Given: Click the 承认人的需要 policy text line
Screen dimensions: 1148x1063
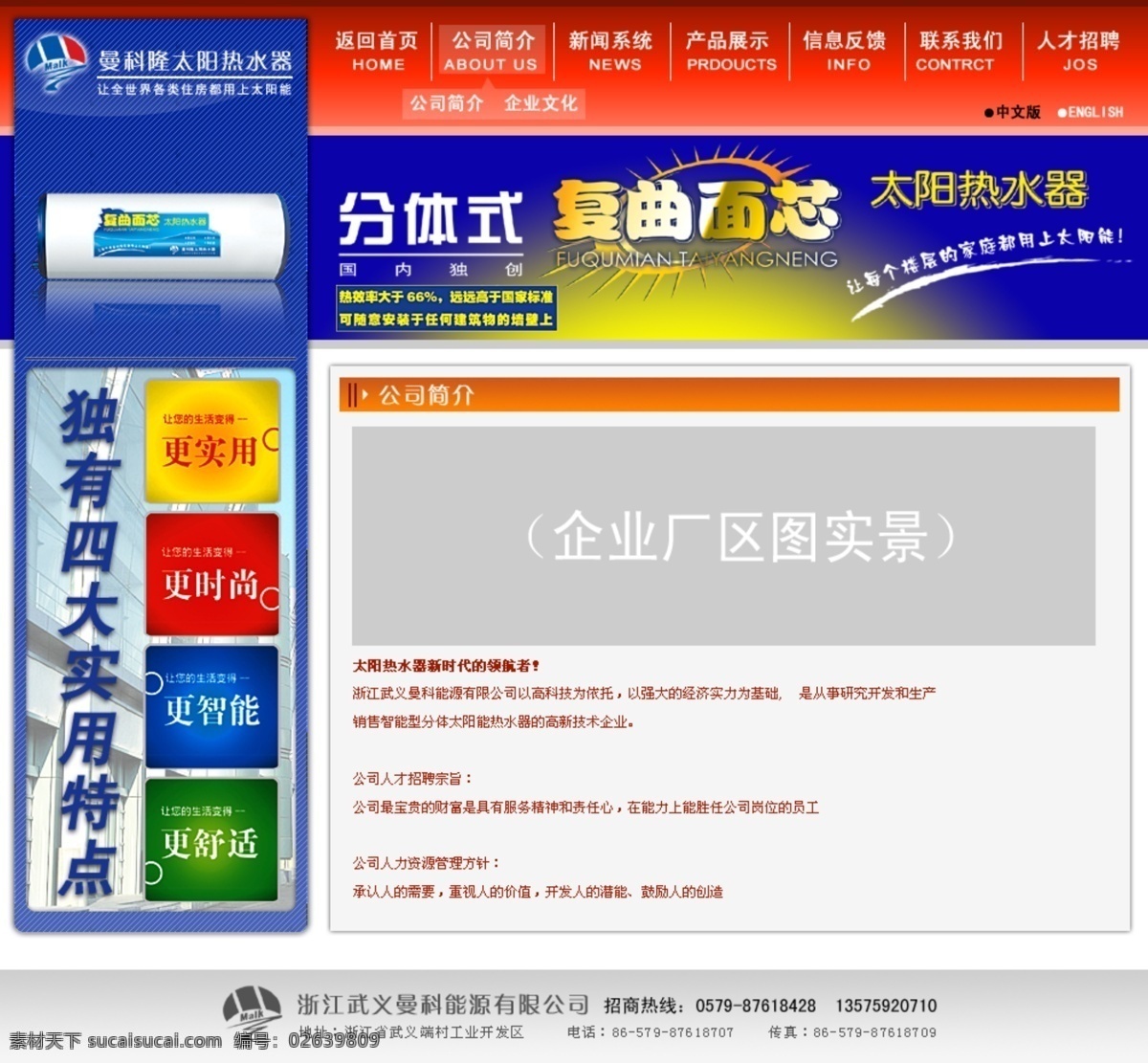Looking at the screenshot, I should click(x=538, y=892).
